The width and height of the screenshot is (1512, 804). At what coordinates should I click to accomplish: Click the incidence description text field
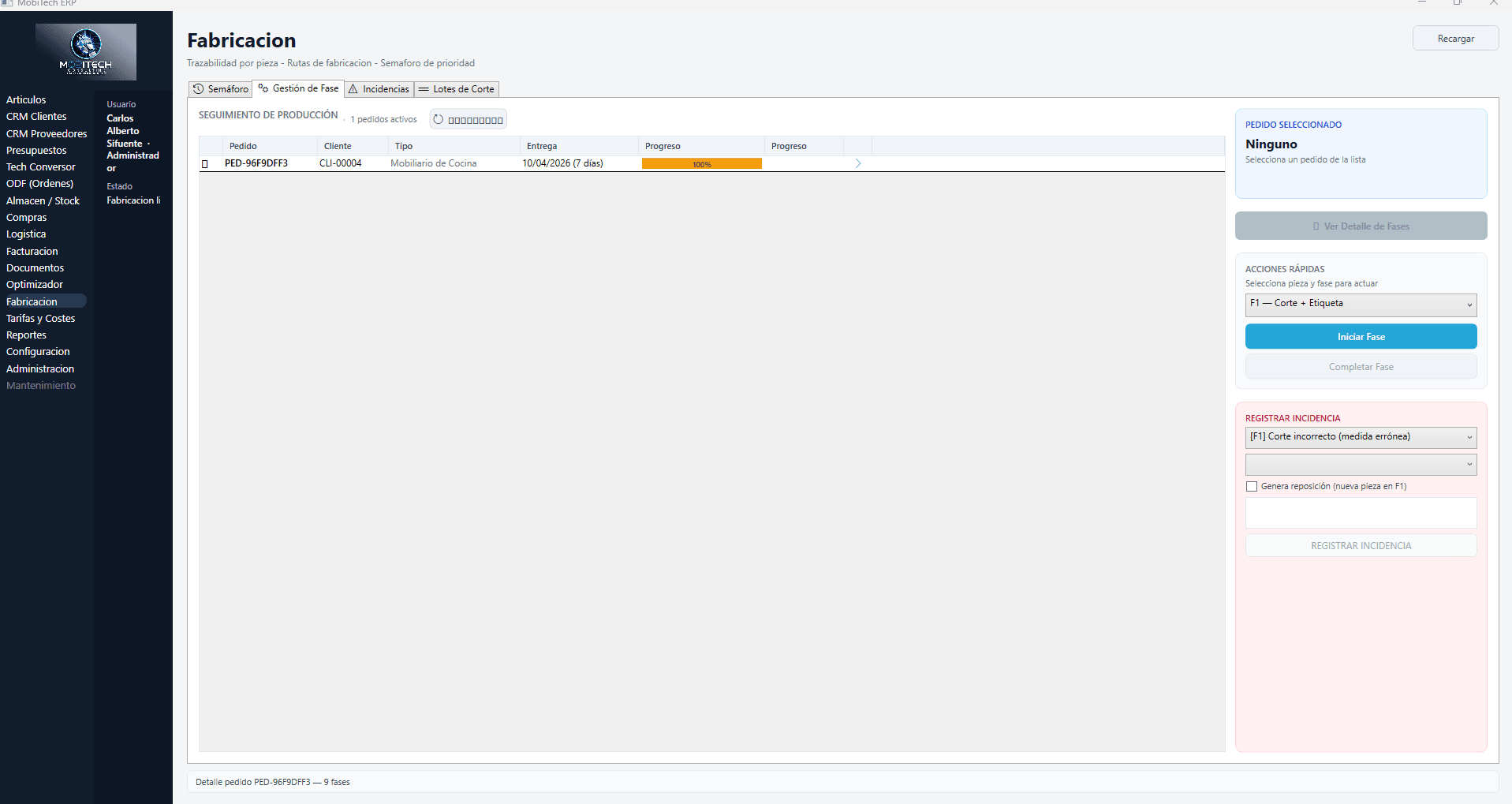[1361, 513]
